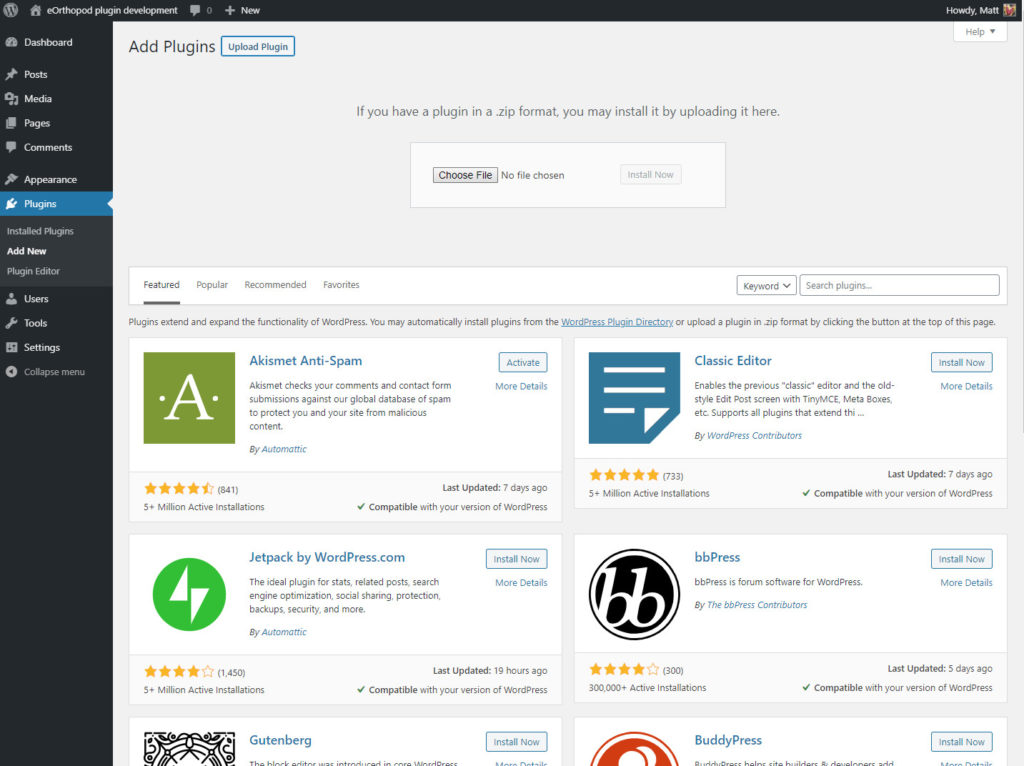Click Install Now in the upload box
Screen dimensions: 1024x766
coord(650,174)
